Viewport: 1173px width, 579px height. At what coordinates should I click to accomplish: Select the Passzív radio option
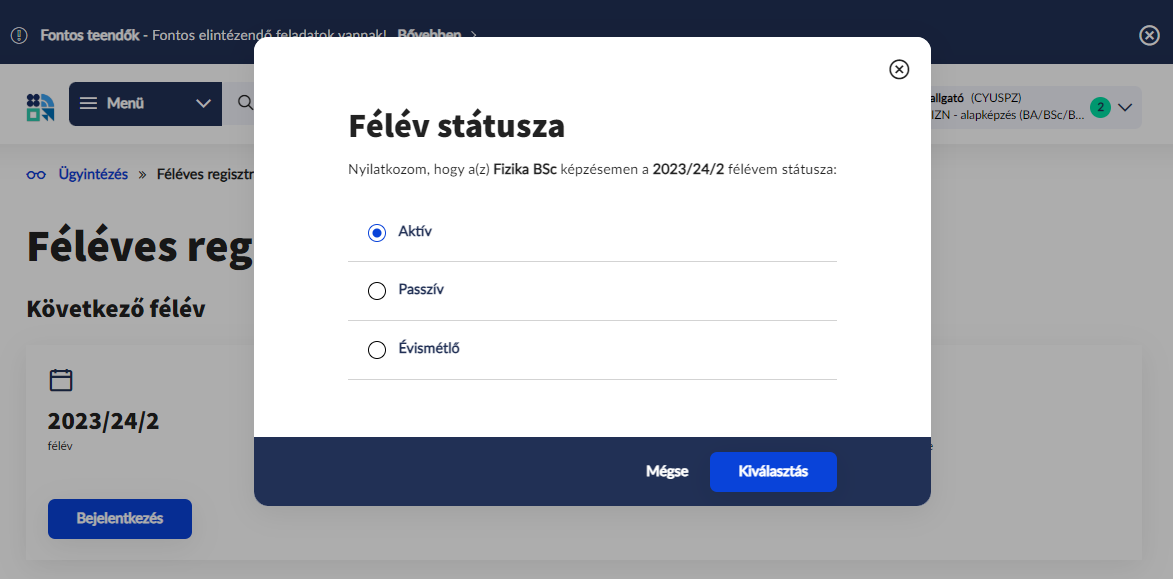(x=377, y=291)
